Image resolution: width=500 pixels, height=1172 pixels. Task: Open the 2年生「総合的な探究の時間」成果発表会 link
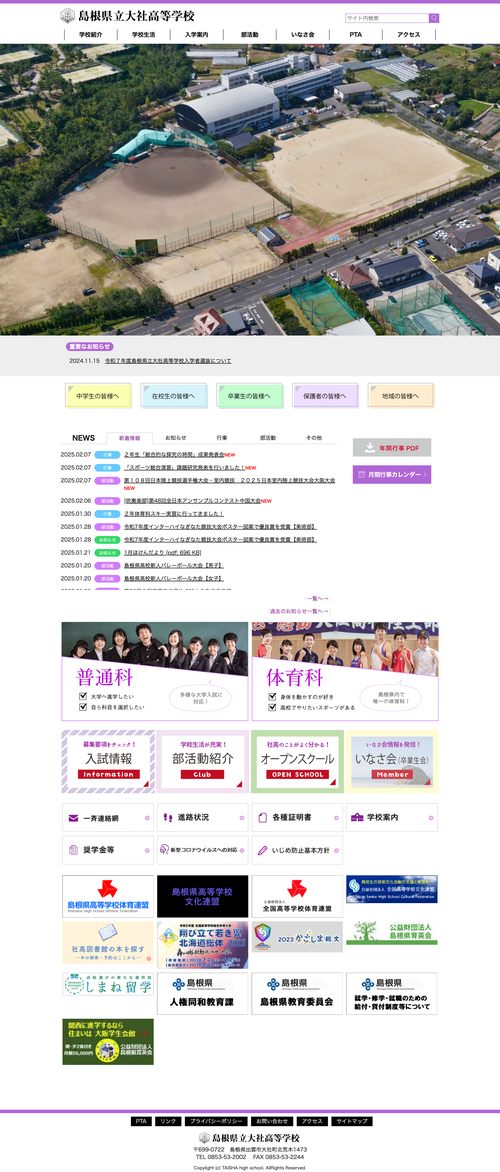(174, 454)
